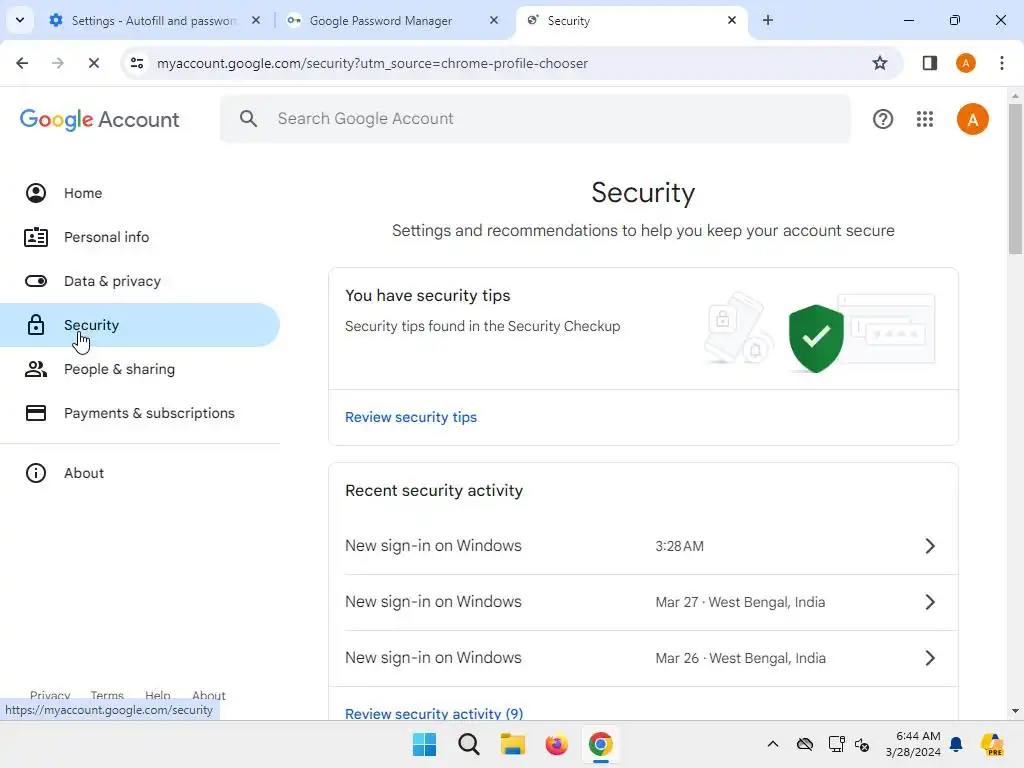Open Windows taskbar search
Image resolution: width=1024 pixels, height=768 pixels.
click(468, 744)
